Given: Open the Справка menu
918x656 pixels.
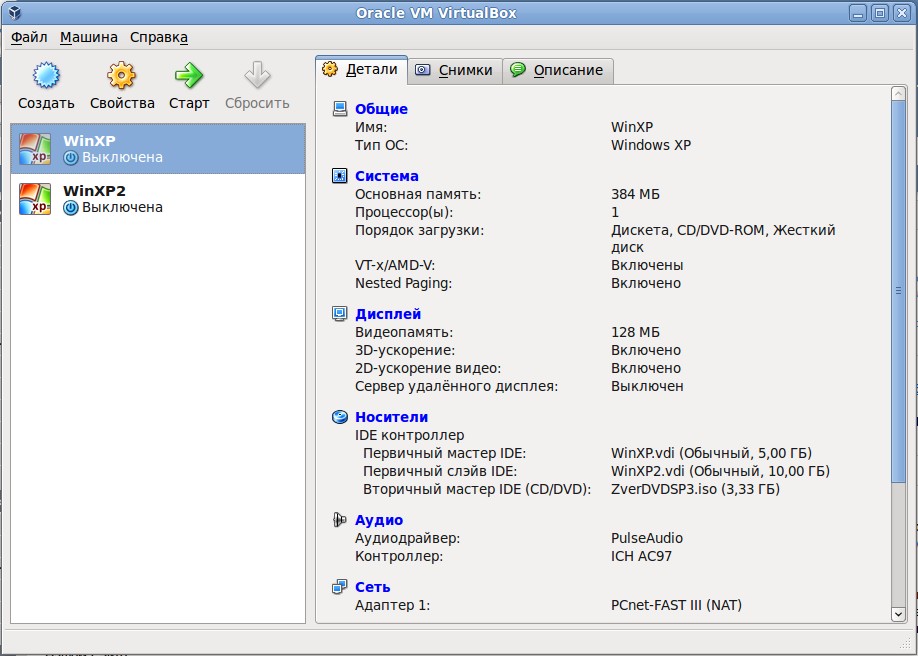Looking at the screenshot, I should (x=159, y=37).
